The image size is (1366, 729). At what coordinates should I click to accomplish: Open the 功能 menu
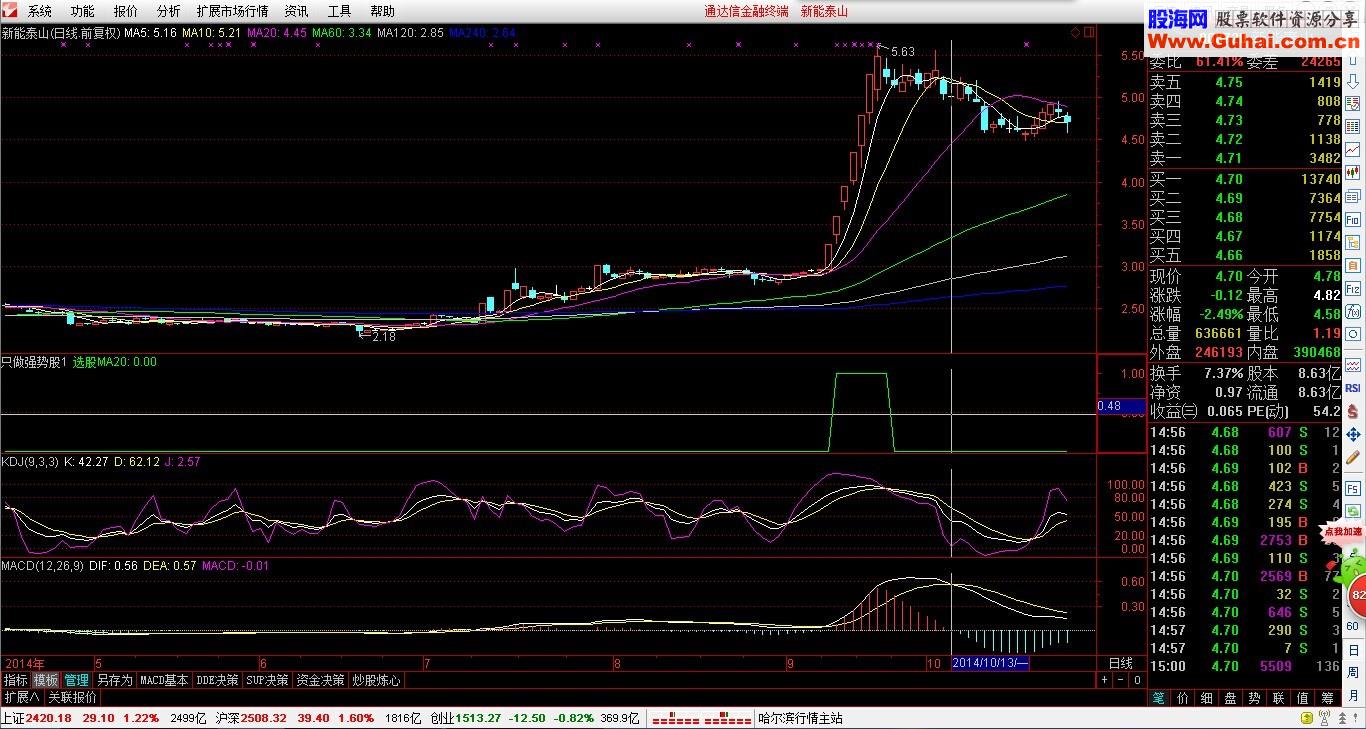tap(83, 11)
